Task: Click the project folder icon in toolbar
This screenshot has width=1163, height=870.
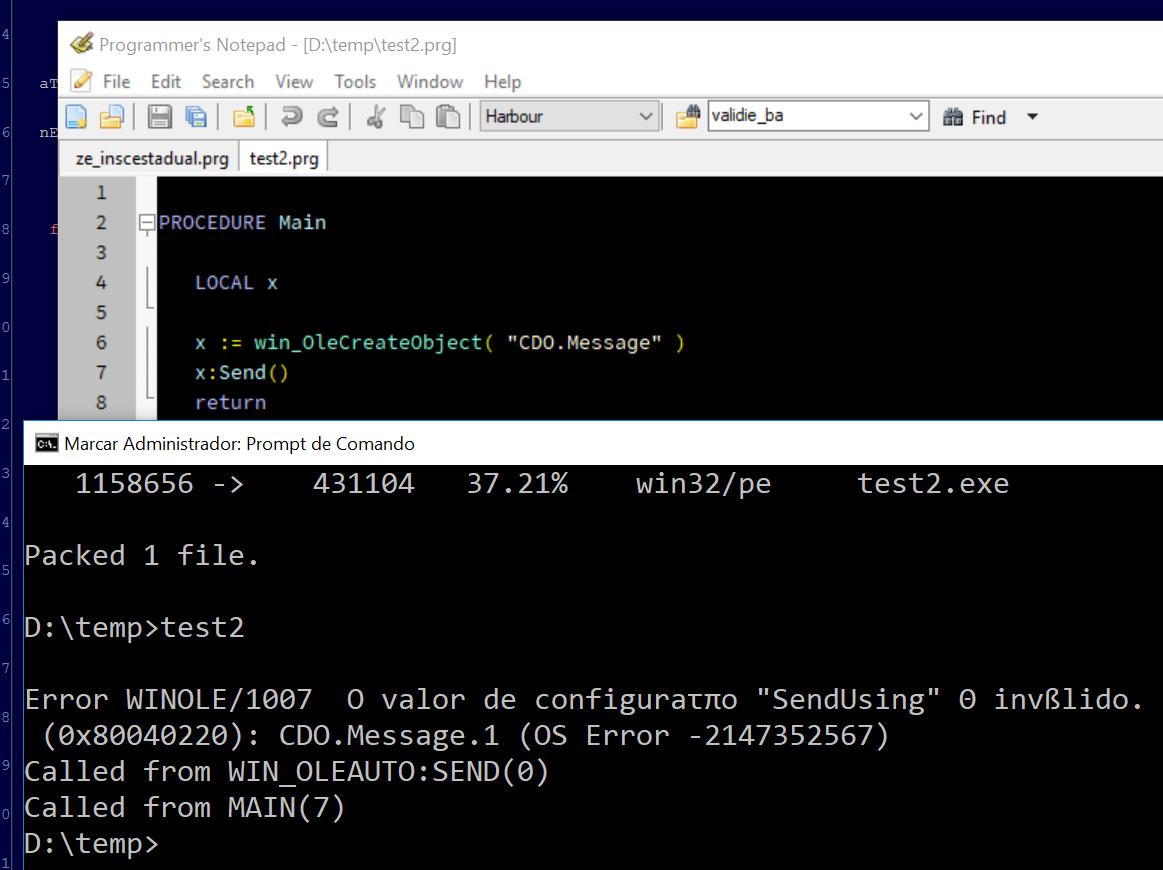Action: [x=244, y=116]
